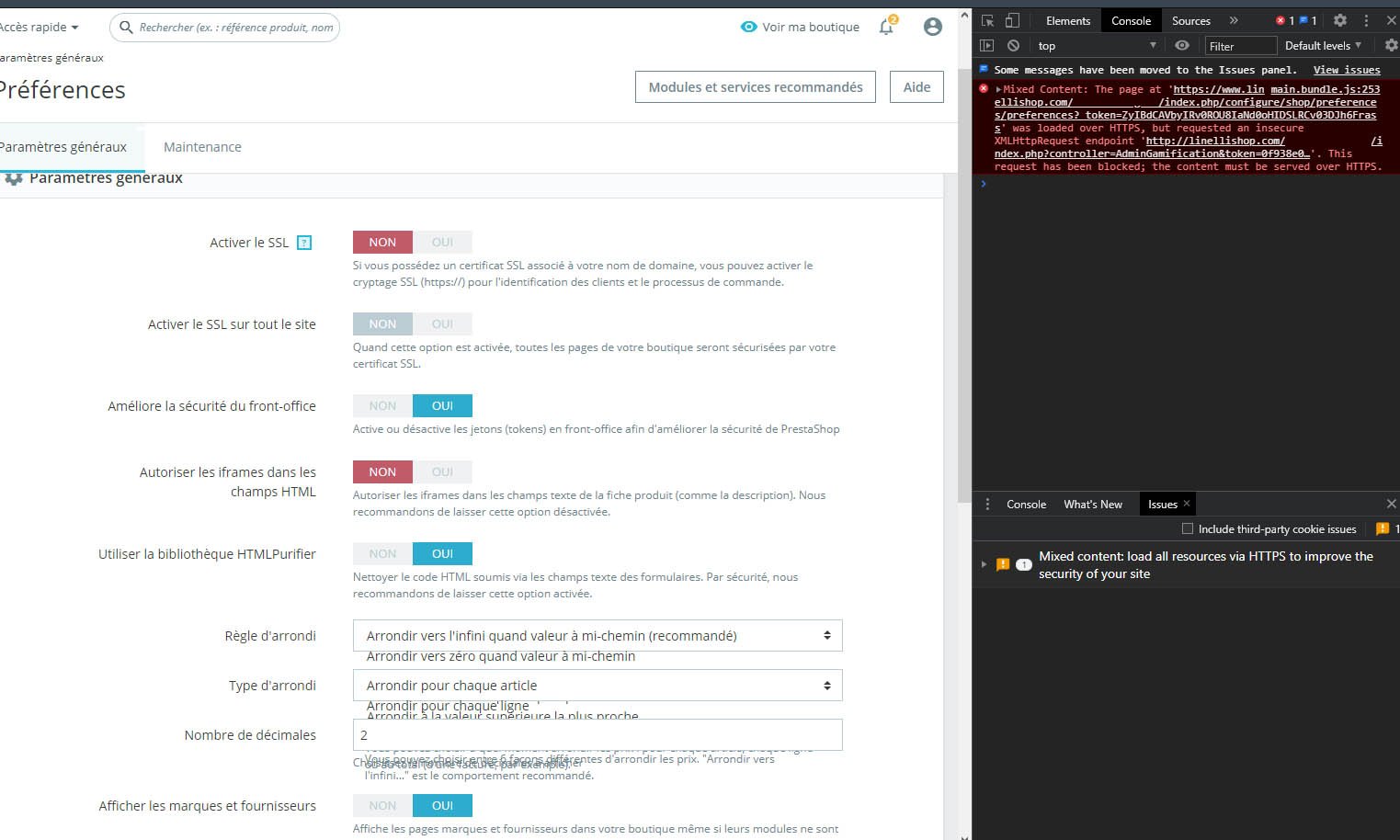Open DevTools settings gear icon
The height and width of the screenshot is (840, 1400).
[1340, 20]
